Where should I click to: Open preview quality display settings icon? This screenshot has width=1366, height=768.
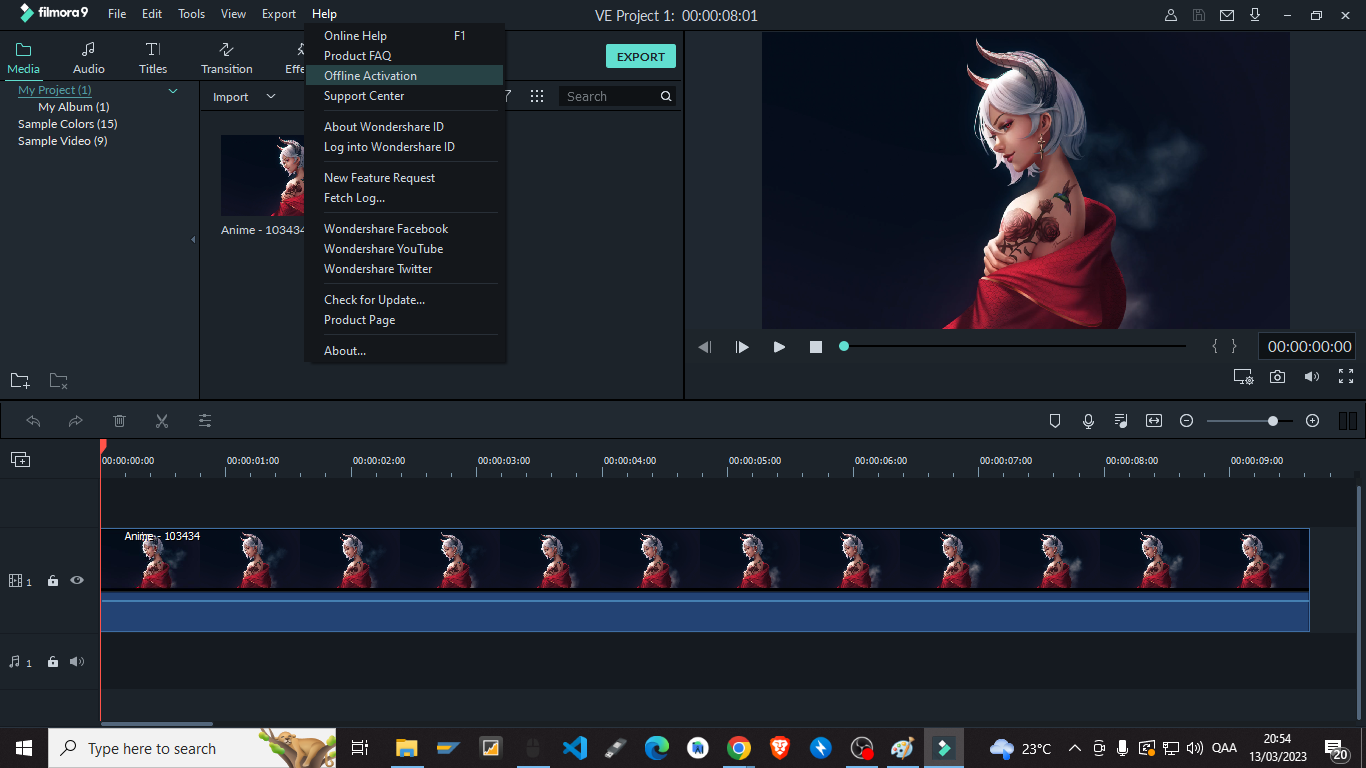pyautogui.click(x=1243, y=377)
